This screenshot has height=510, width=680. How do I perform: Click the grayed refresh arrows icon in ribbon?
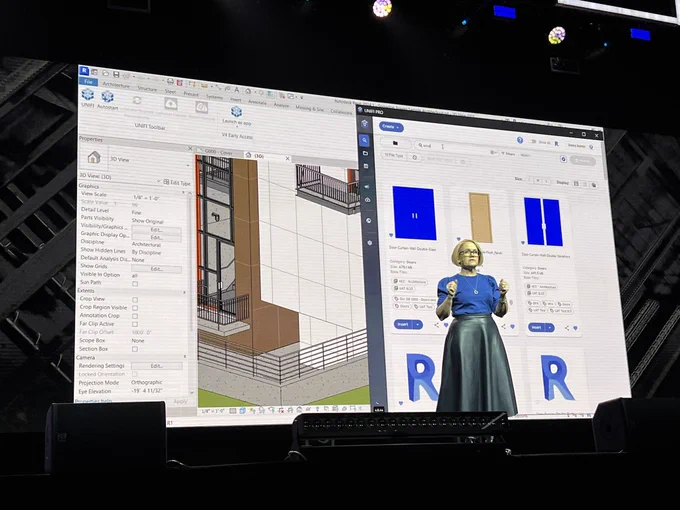[137, 100]
